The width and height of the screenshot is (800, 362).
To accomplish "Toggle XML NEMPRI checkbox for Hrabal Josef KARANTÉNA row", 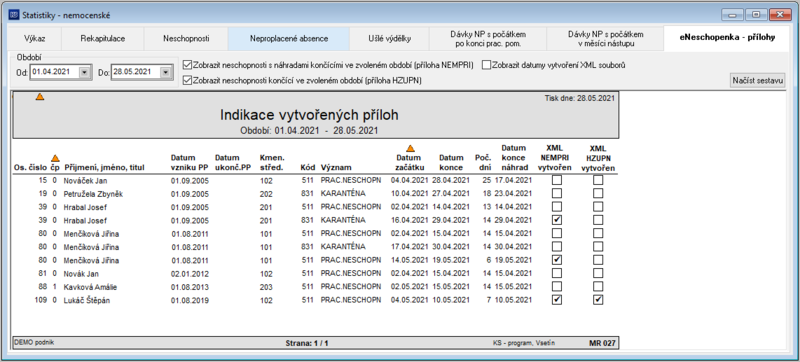I will point(557,220).
